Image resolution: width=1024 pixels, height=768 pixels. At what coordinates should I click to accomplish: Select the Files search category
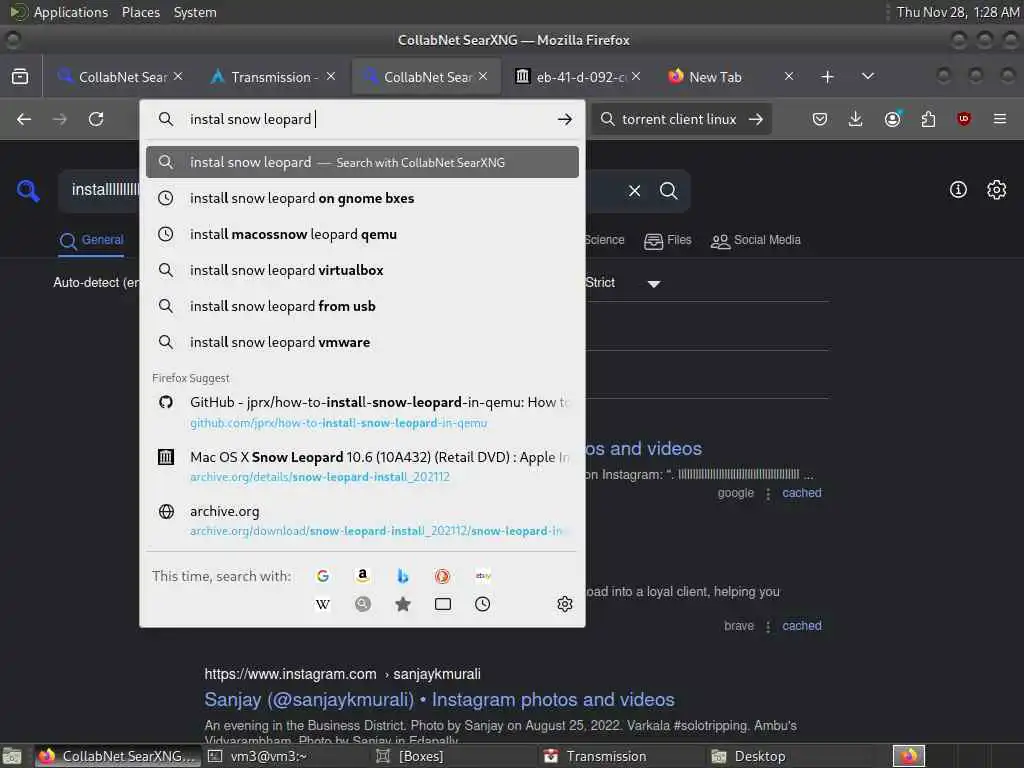coord(667,240)
